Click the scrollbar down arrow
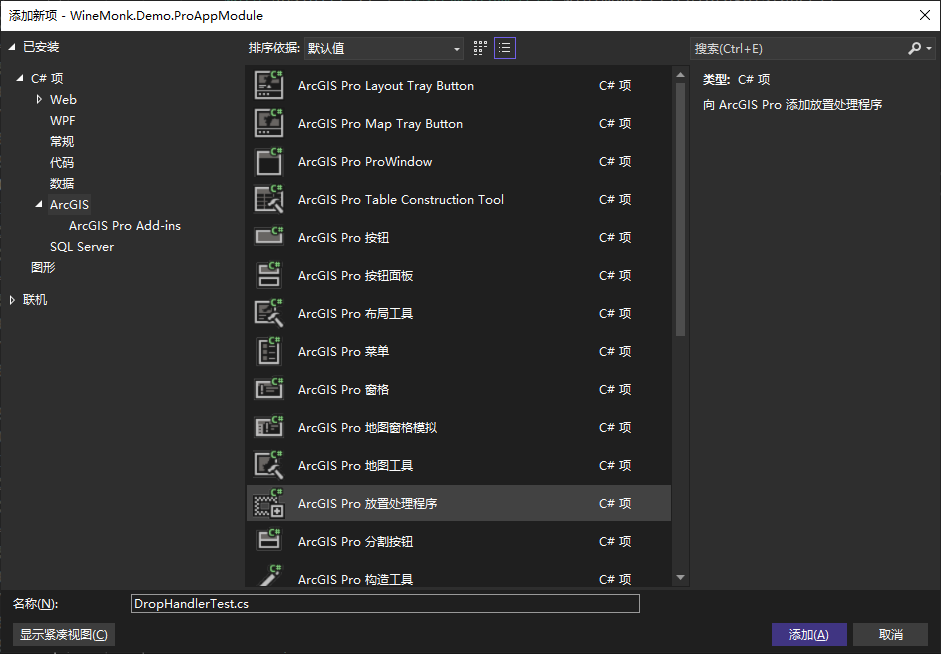 pyautogui.click(x=680, y=578)
